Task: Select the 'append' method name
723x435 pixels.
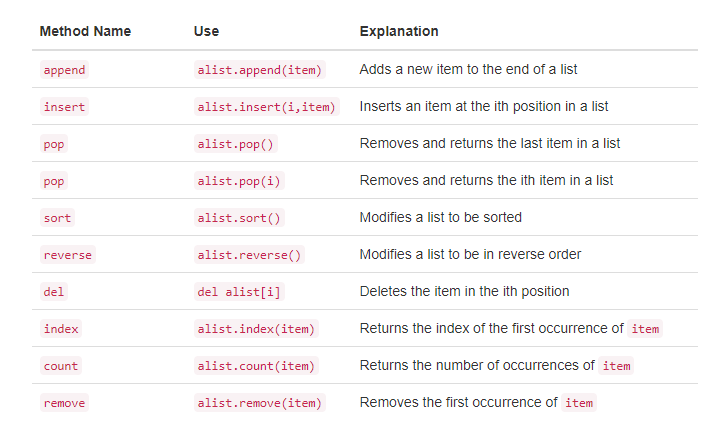Action: 64,70
